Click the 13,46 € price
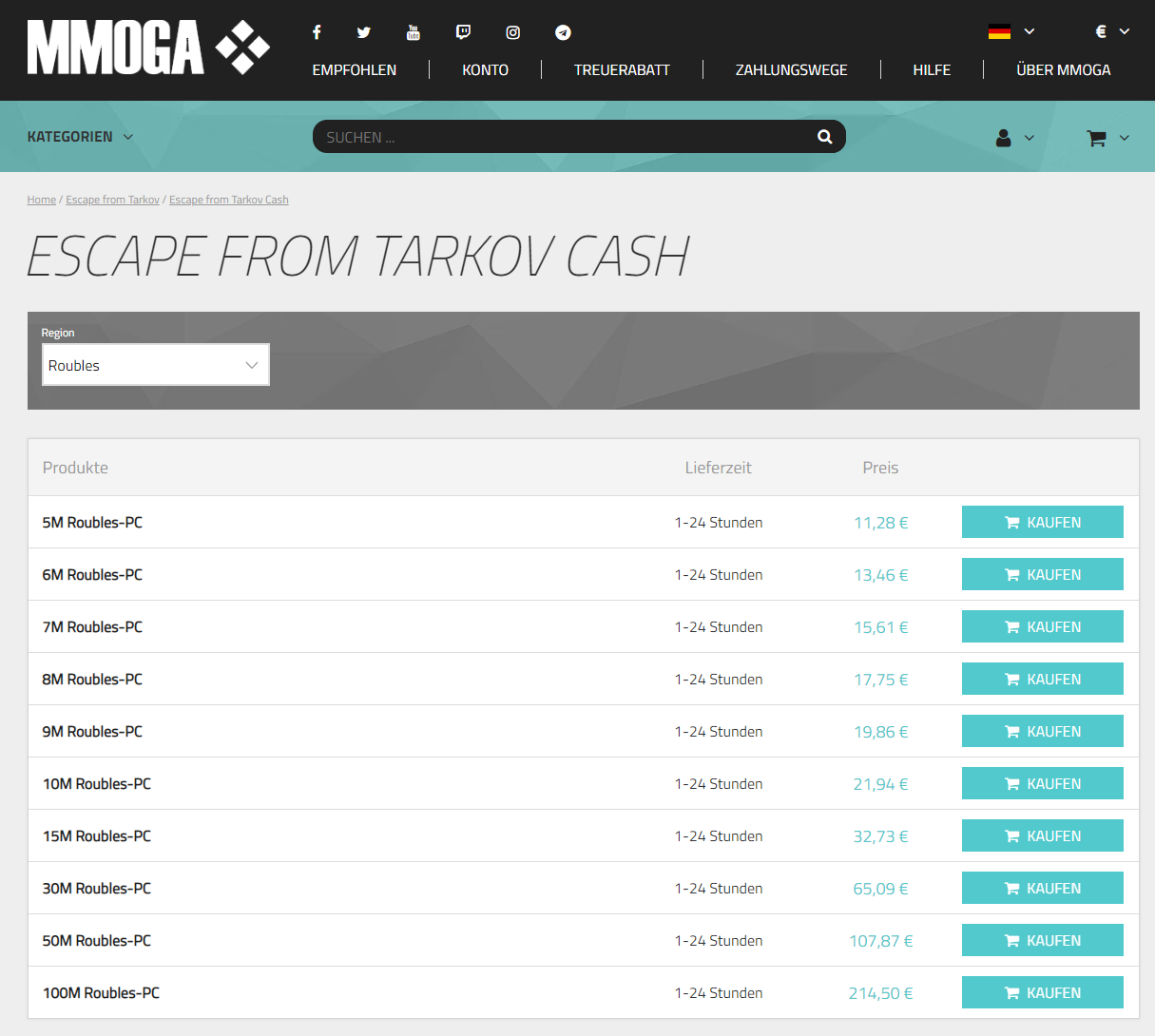Viewport: 1155px width, 1036px height. tap(880, 574)
